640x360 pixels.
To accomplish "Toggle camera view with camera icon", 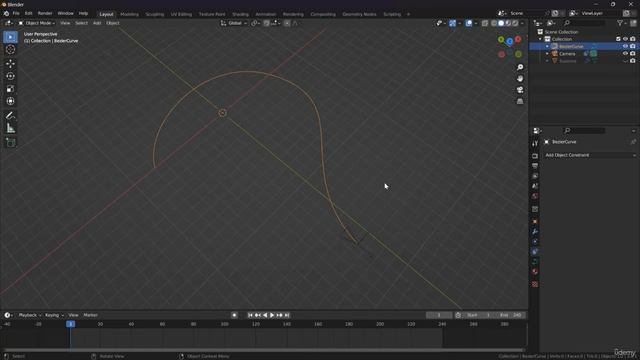I will 520,90.
